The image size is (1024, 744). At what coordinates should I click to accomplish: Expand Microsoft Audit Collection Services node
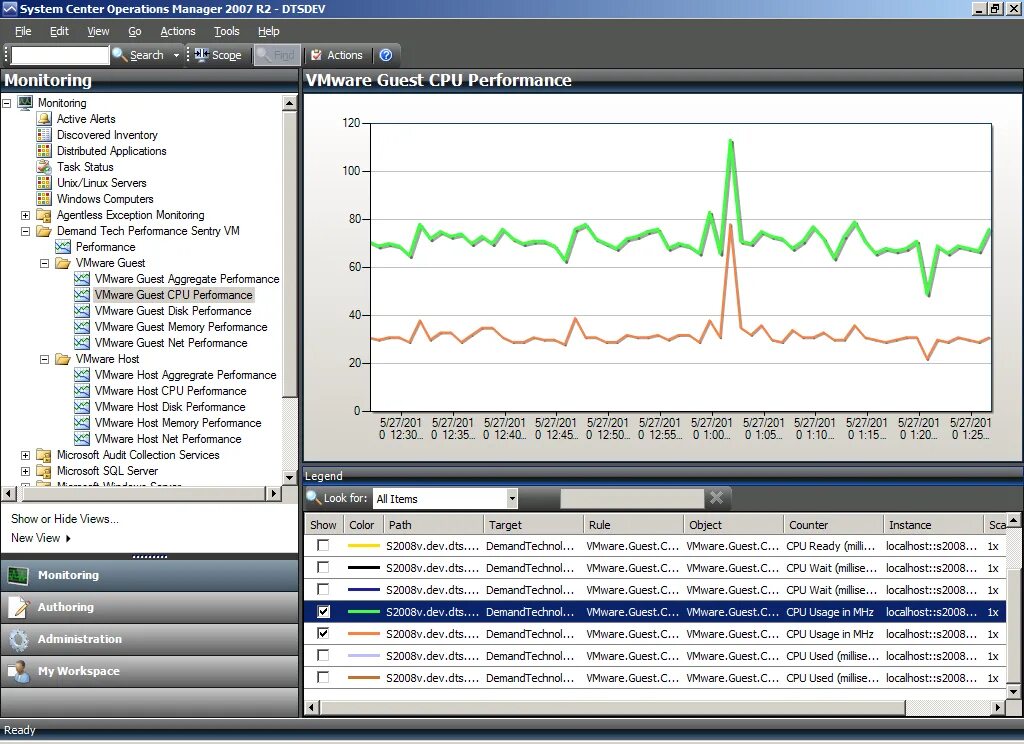(x=25, y=455)
